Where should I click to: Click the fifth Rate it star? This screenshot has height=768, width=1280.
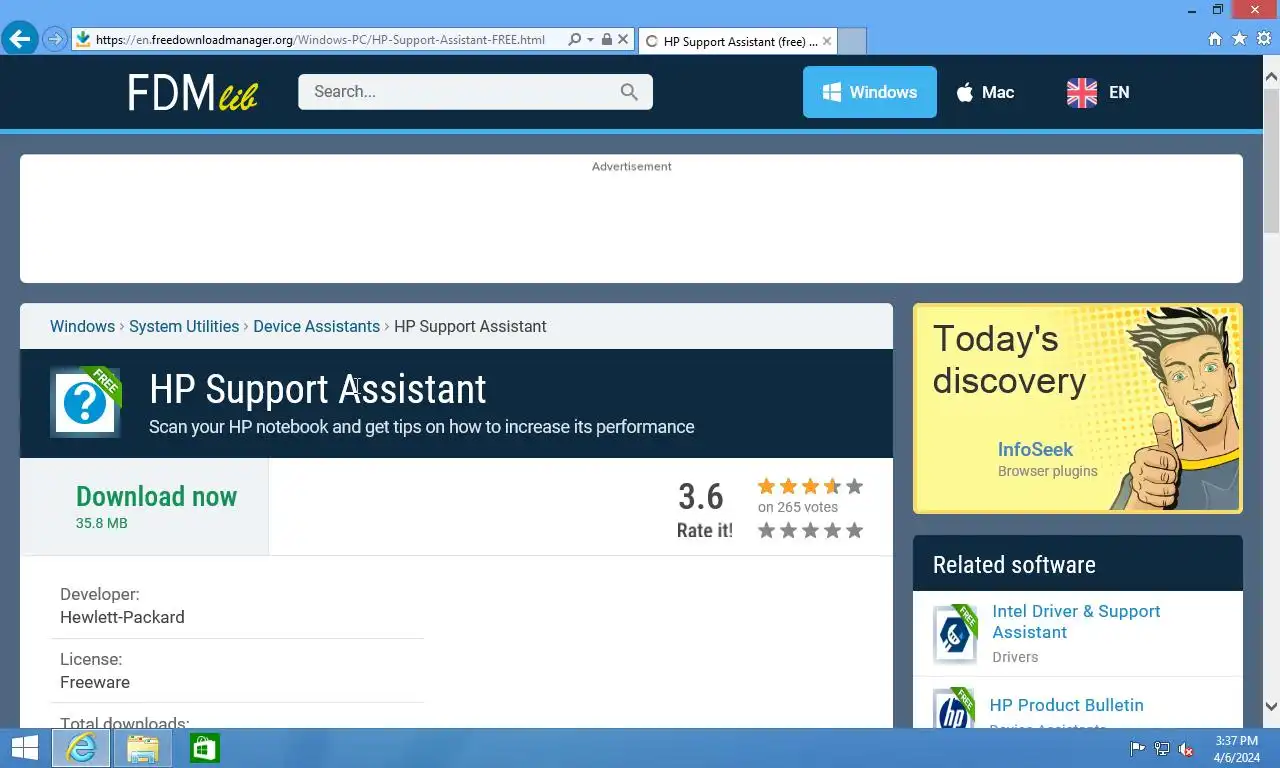[854, 530]
